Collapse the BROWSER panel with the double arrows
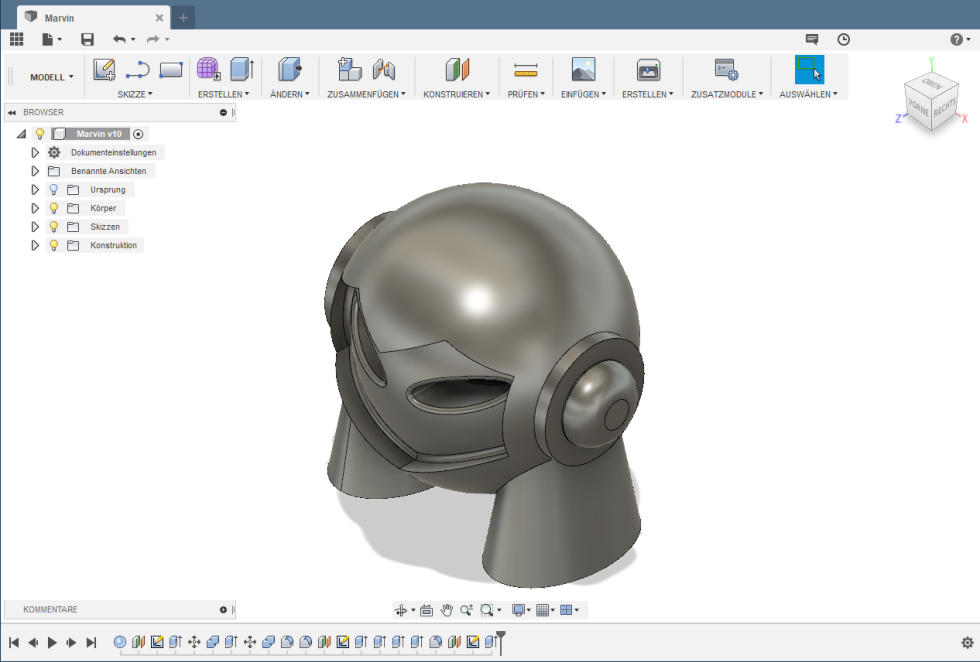This screenshot has width=980, height=662. [x=12, y=113]
